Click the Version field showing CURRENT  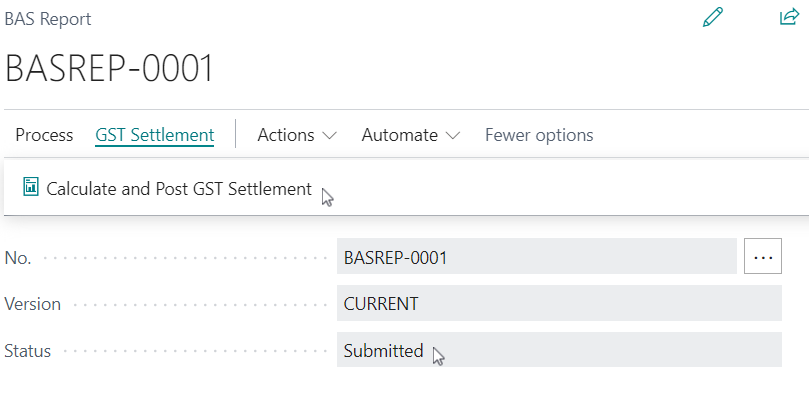tap(558, 304)
